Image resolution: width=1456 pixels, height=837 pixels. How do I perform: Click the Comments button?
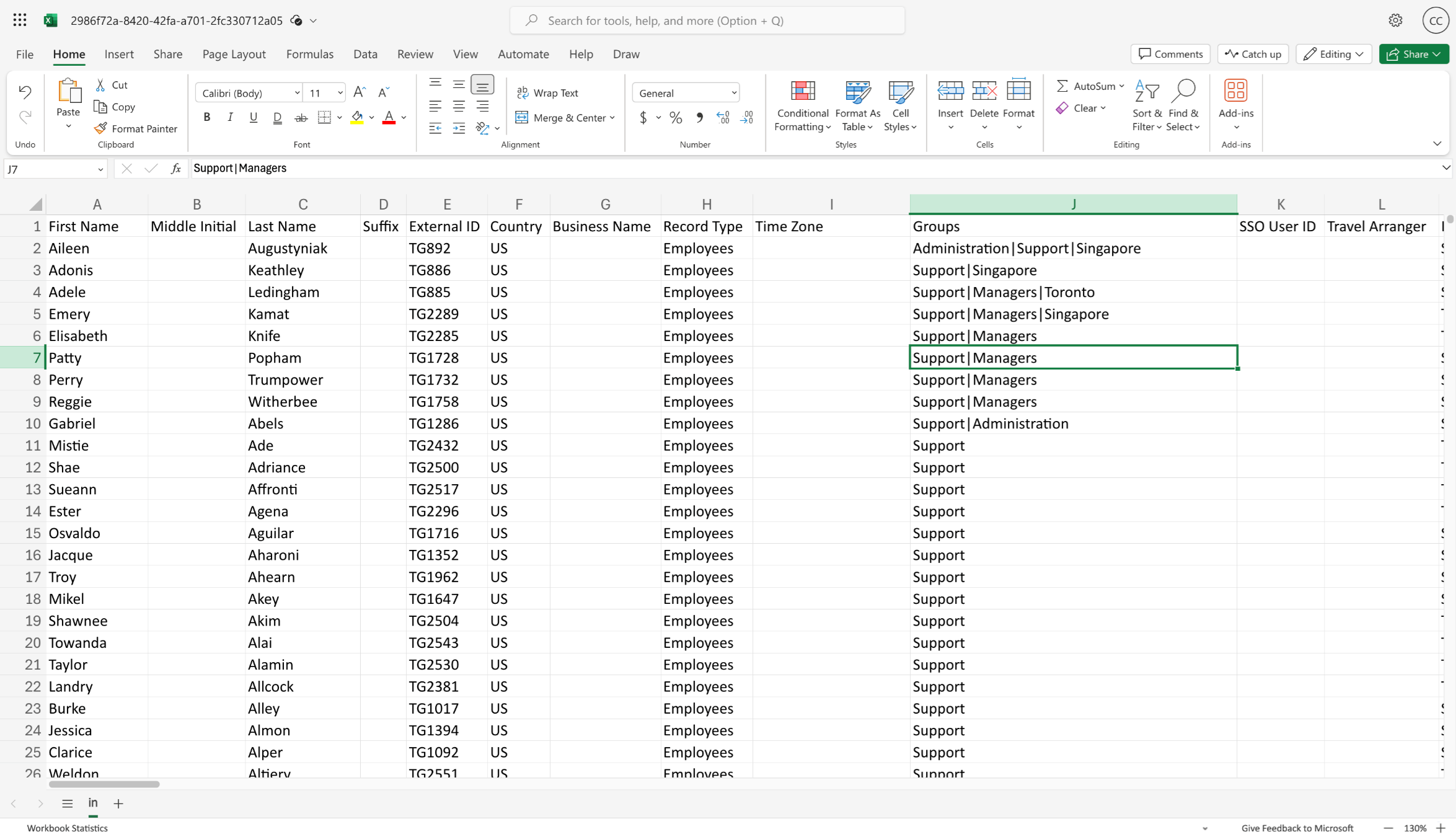point(1170,54)
